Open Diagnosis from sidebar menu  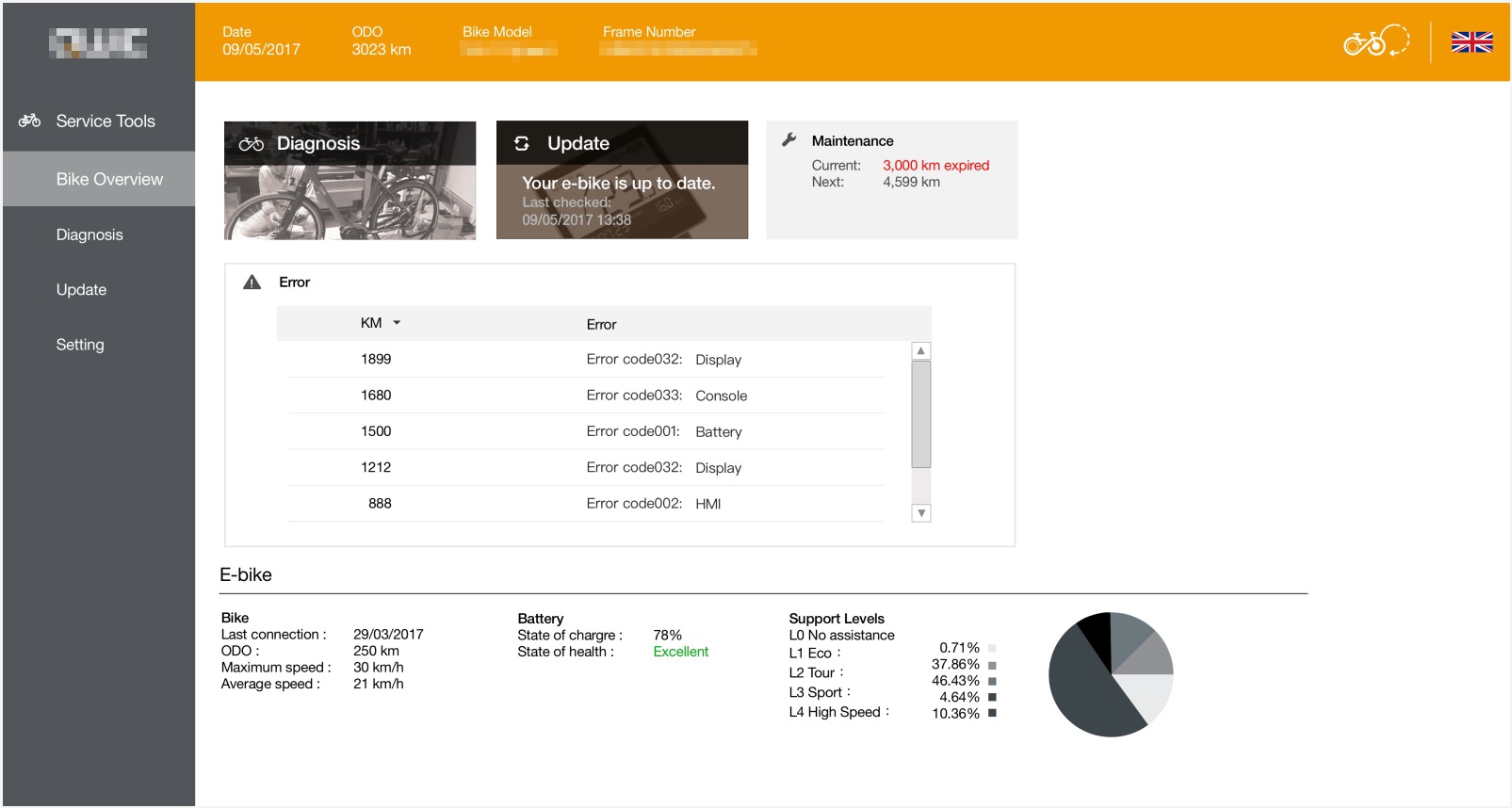tap(89, 234)
